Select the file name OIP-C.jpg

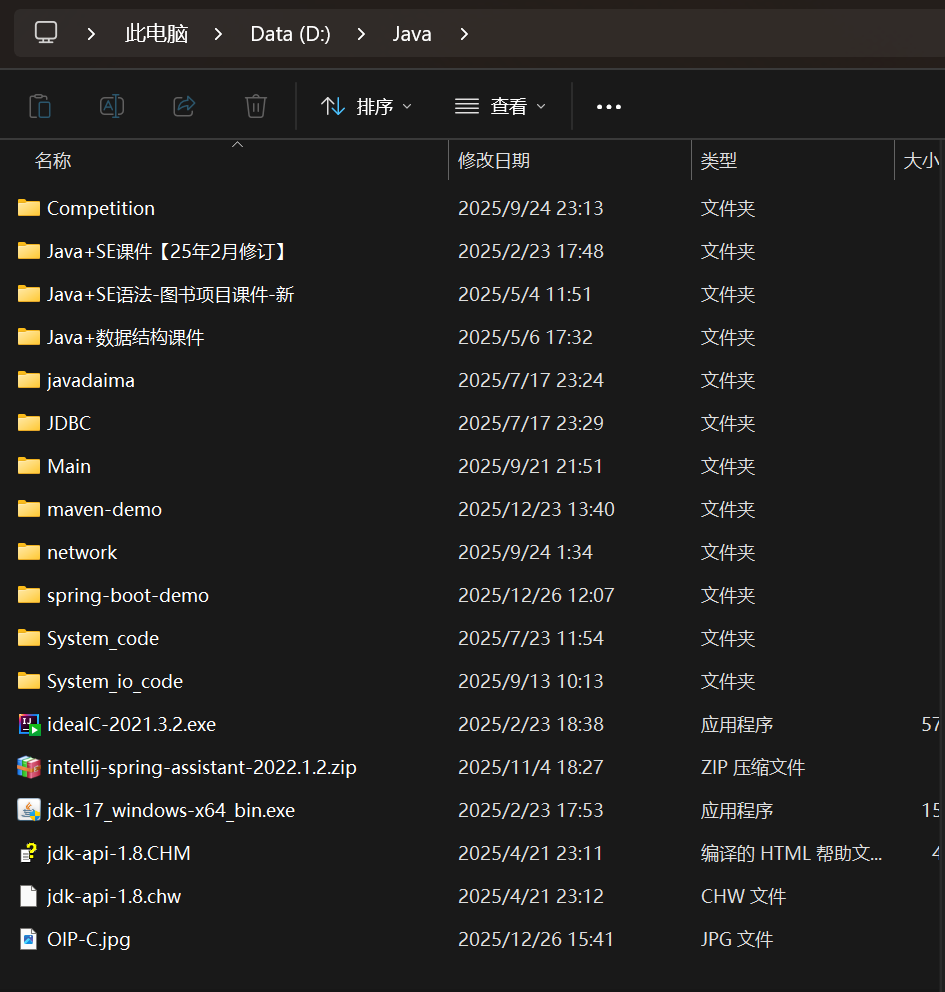tap(89, 939)
